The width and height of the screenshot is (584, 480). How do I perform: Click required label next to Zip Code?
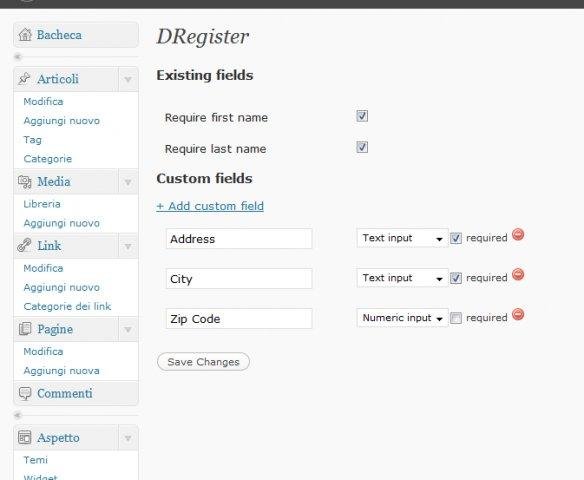point(487,318)
